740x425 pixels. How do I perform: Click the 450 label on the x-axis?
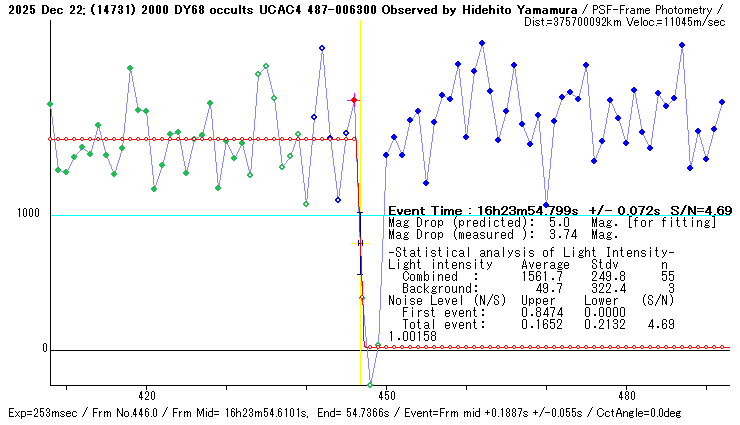[387, 395]
